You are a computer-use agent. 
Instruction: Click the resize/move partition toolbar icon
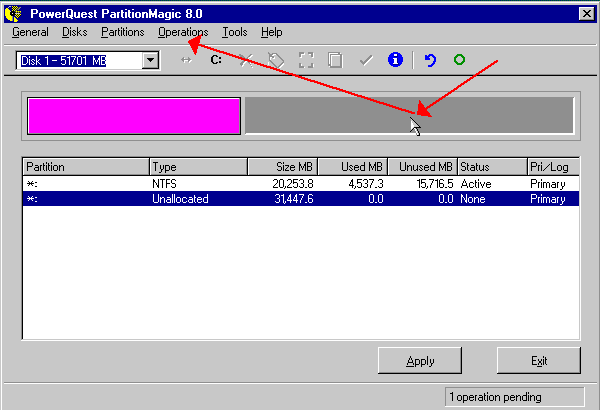[186, 60]
